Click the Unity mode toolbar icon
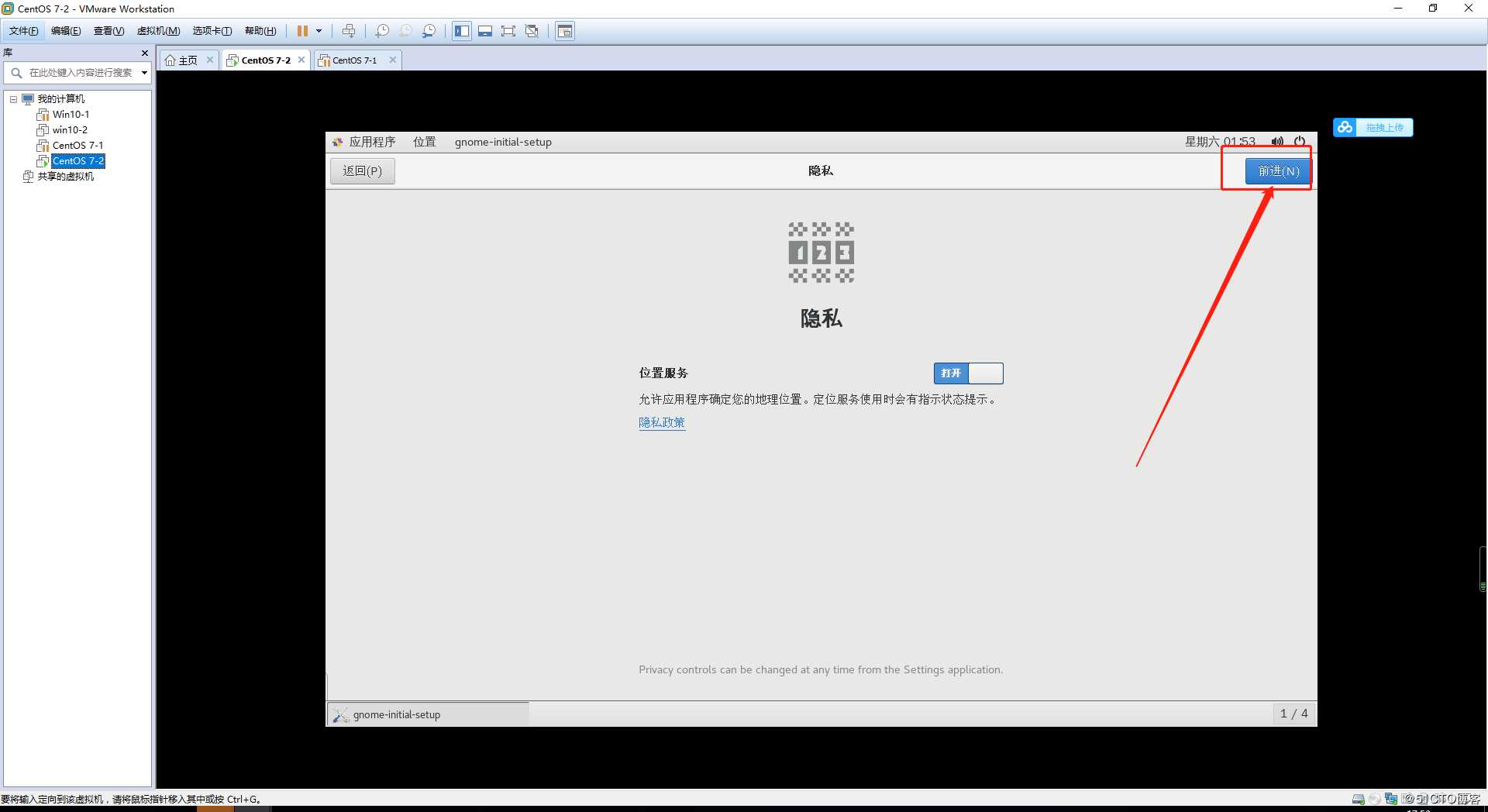1488x812 pixels. click(532, 31)
